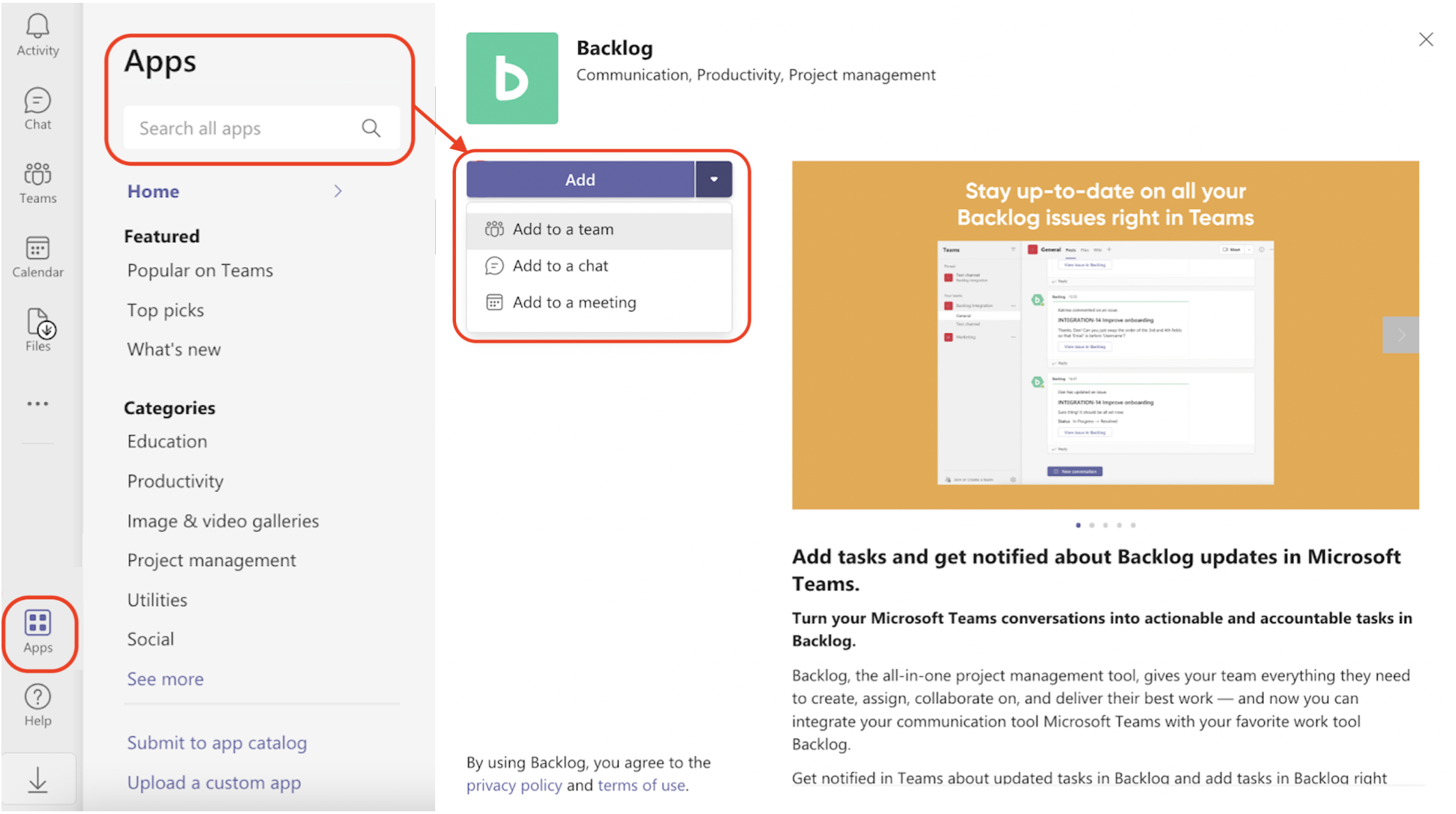Screen dimensions: 1456x814
Task: Click Submit to app catalog link
Action: (217, 743)
